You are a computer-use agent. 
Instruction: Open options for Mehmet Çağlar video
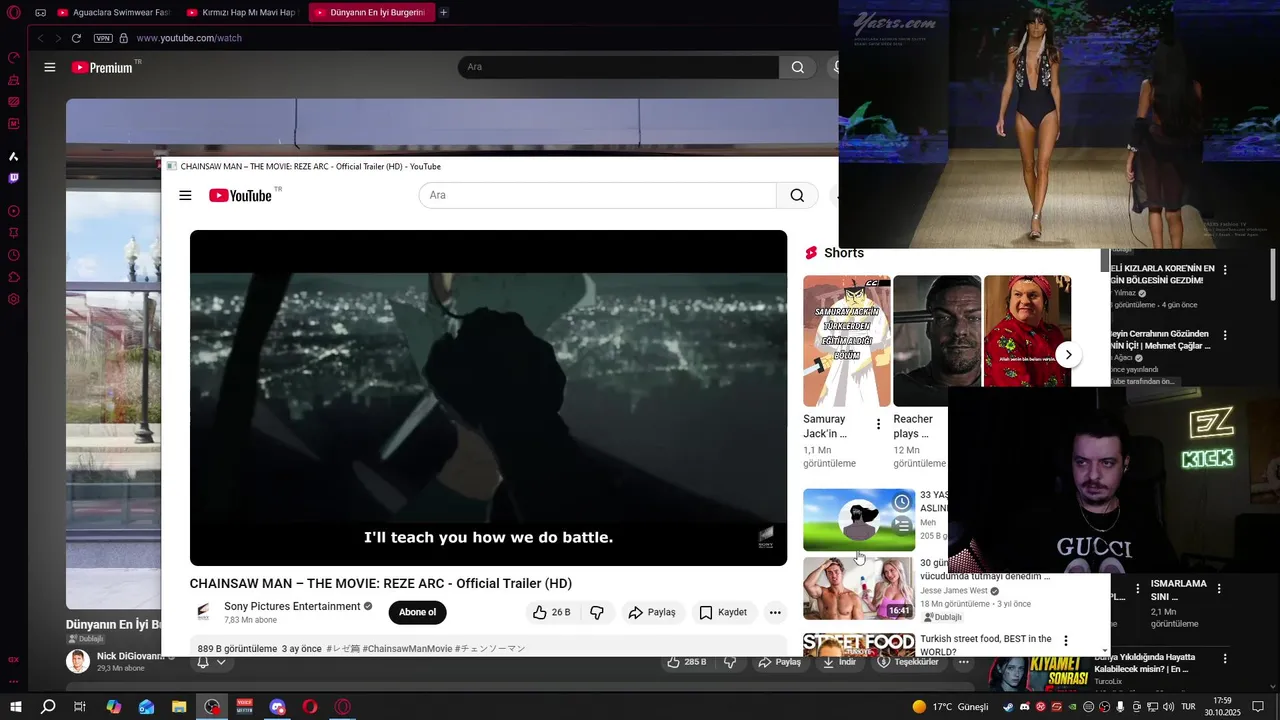tap(1225, 335)
